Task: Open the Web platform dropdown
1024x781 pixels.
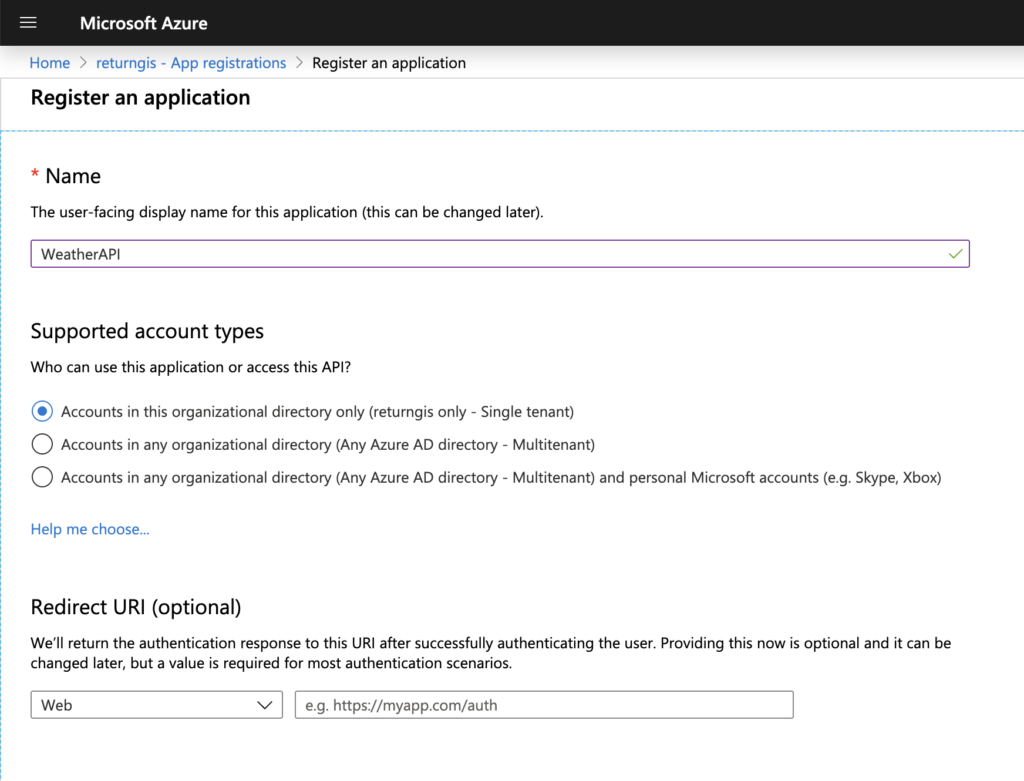Action: pyautogui.click(x=156, y=705)
